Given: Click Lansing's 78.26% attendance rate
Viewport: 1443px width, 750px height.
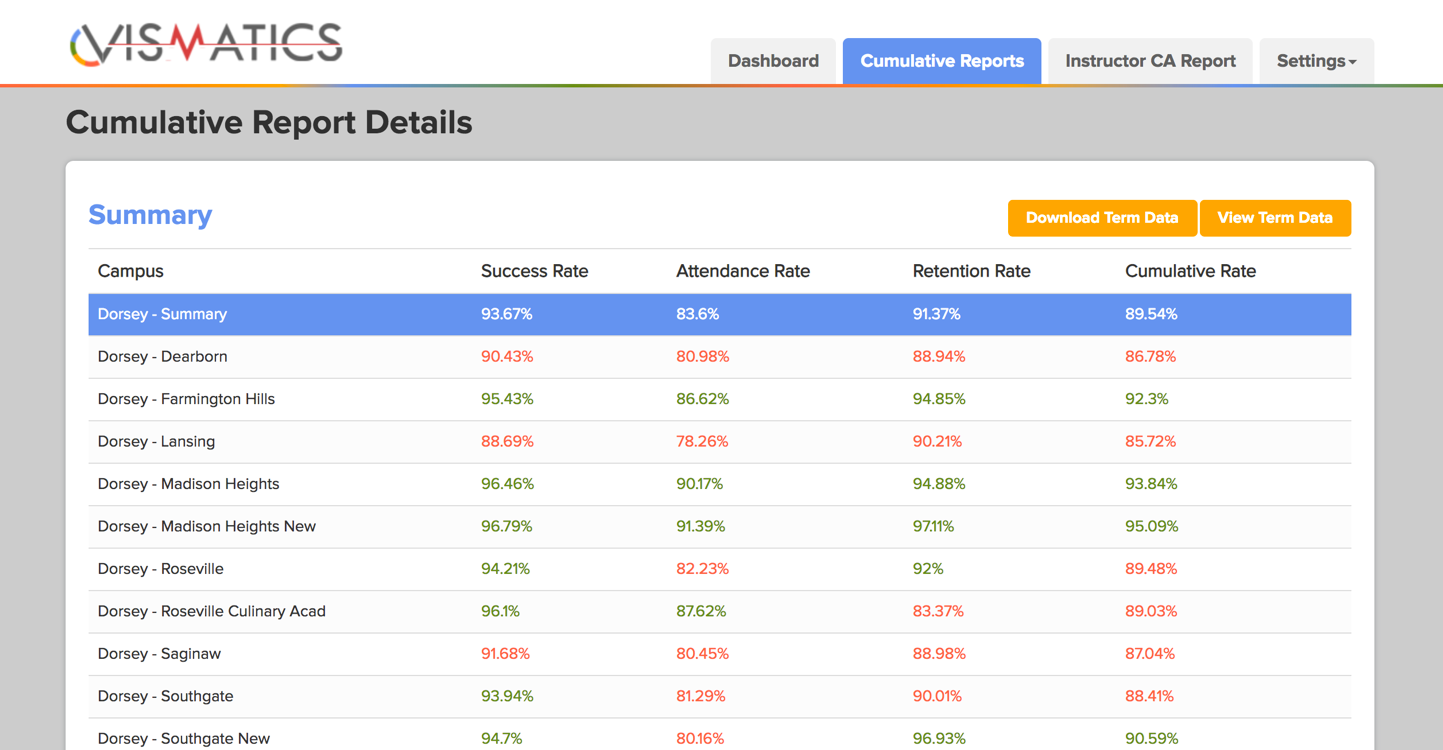Looking at the screenshot, I should click(702, 442).
